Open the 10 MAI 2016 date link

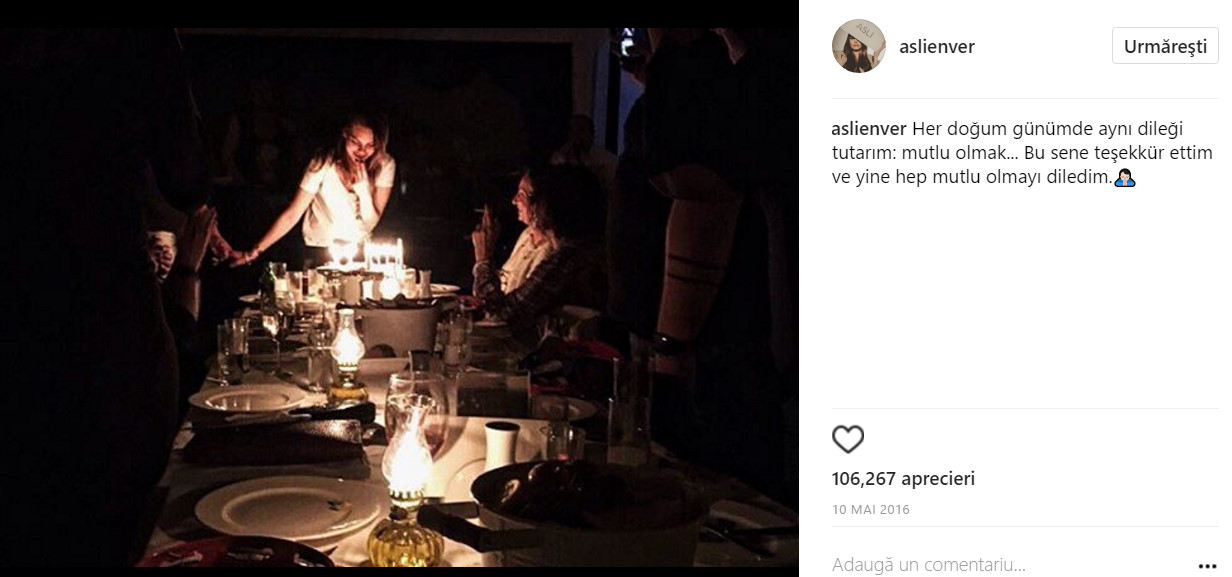click(871, 509)
